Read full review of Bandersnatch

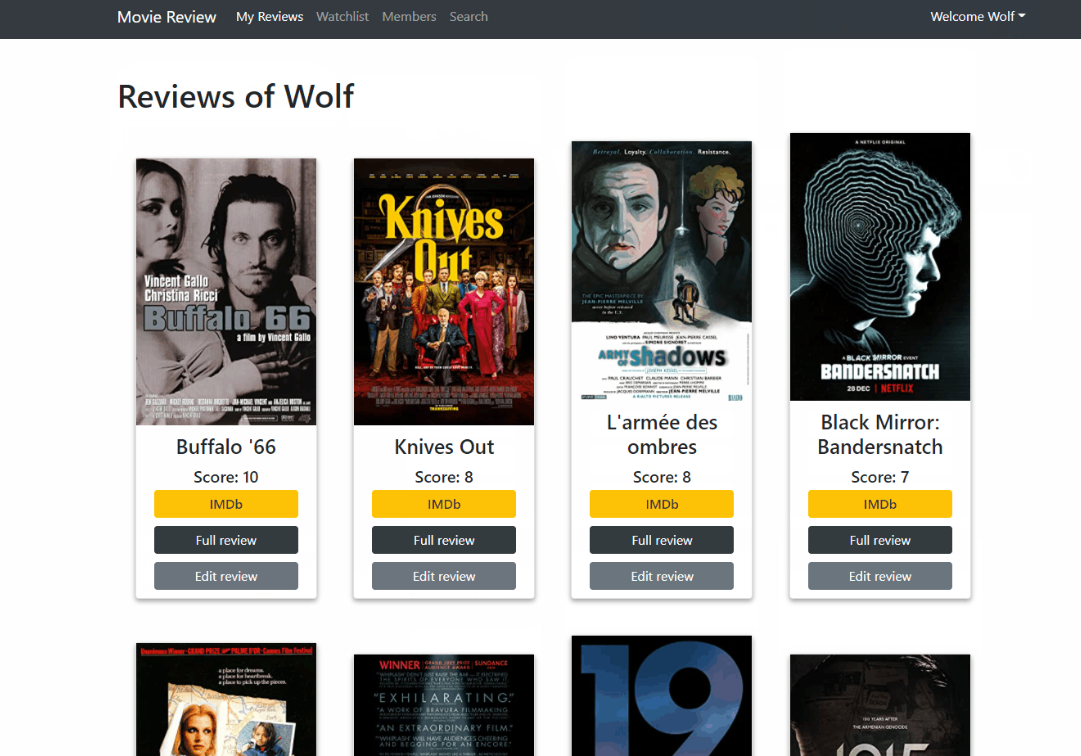coord(880,540)
